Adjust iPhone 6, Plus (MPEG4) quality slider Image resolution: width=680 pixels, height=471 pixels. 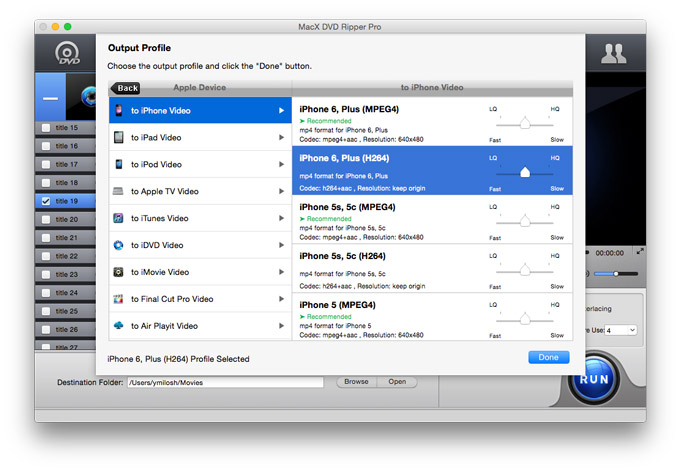525,124
